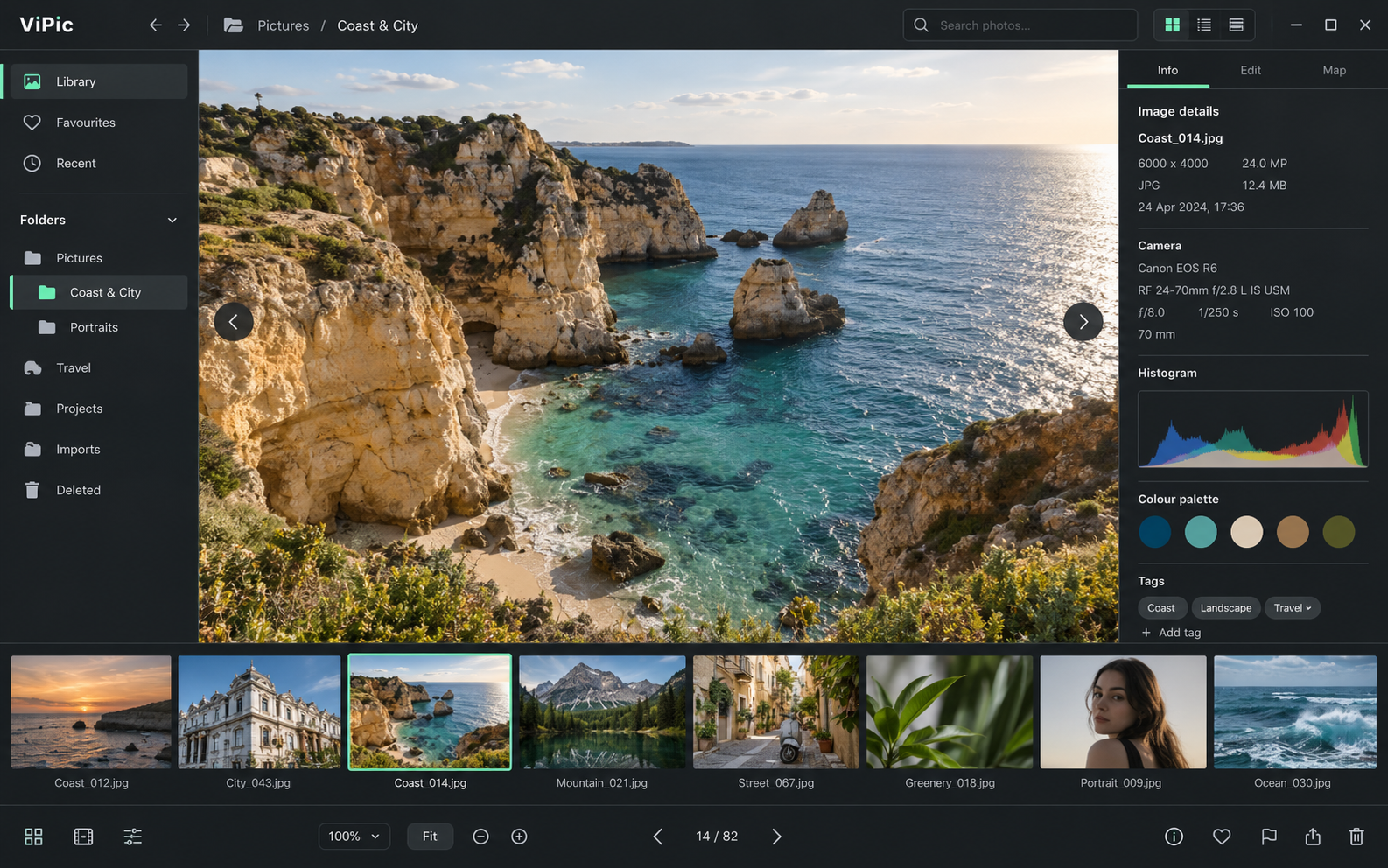Toggle image info circle icon
This screenshot has height=868, width=1388.
[x=1174, y=836]
